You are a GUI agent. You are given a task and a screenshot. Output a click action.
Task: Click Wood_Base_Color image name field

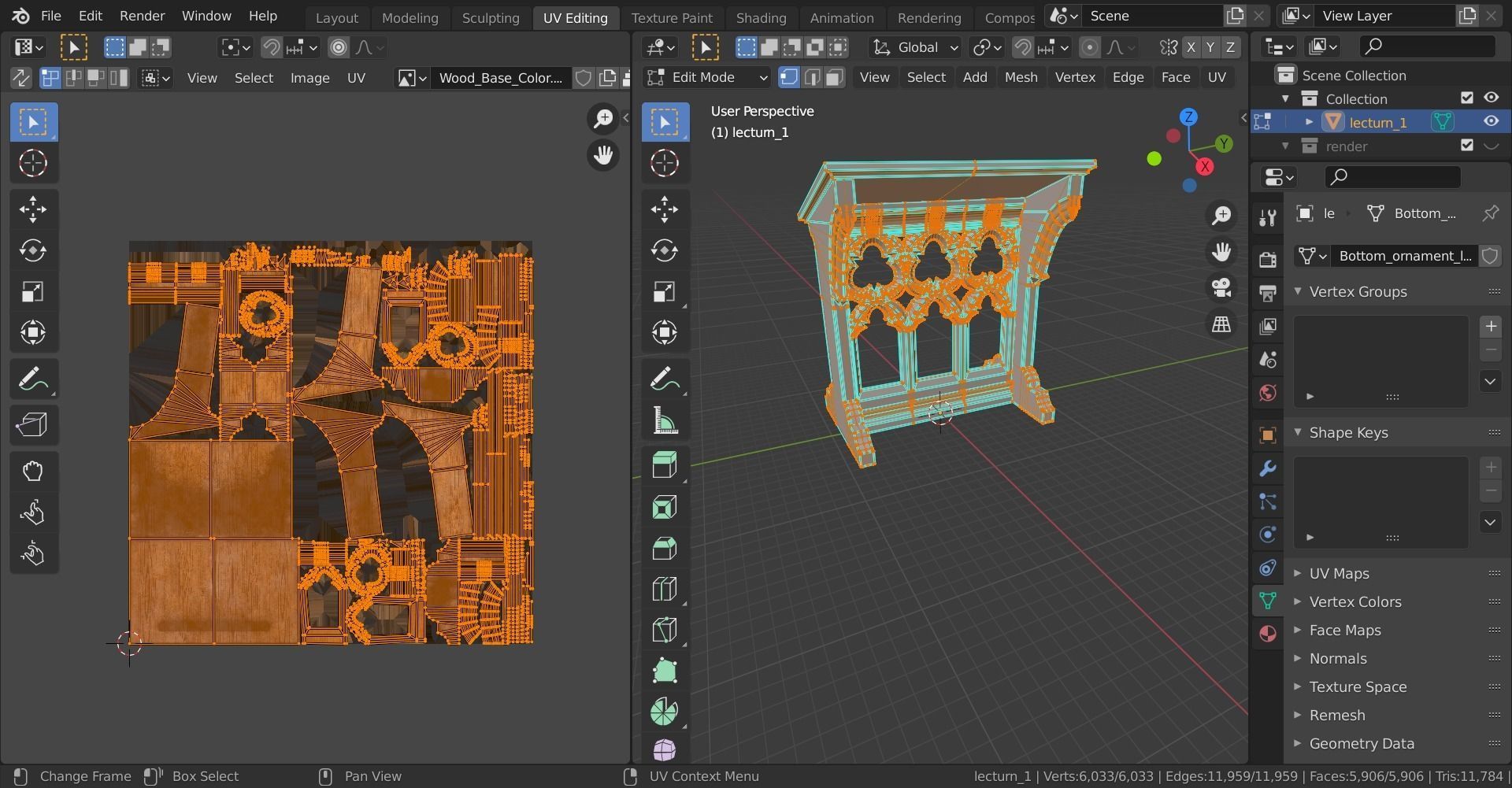point(502,78)
